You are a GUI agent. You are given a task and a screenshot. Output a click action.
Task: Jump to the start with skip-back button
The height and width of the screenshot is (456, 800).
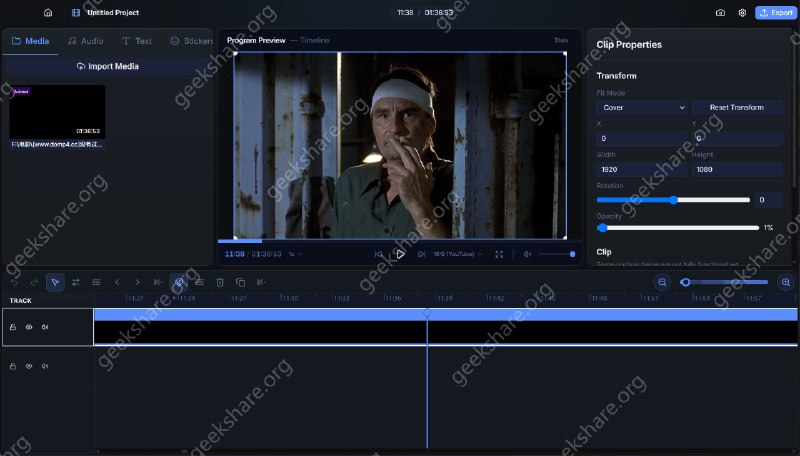pos(379,254)
